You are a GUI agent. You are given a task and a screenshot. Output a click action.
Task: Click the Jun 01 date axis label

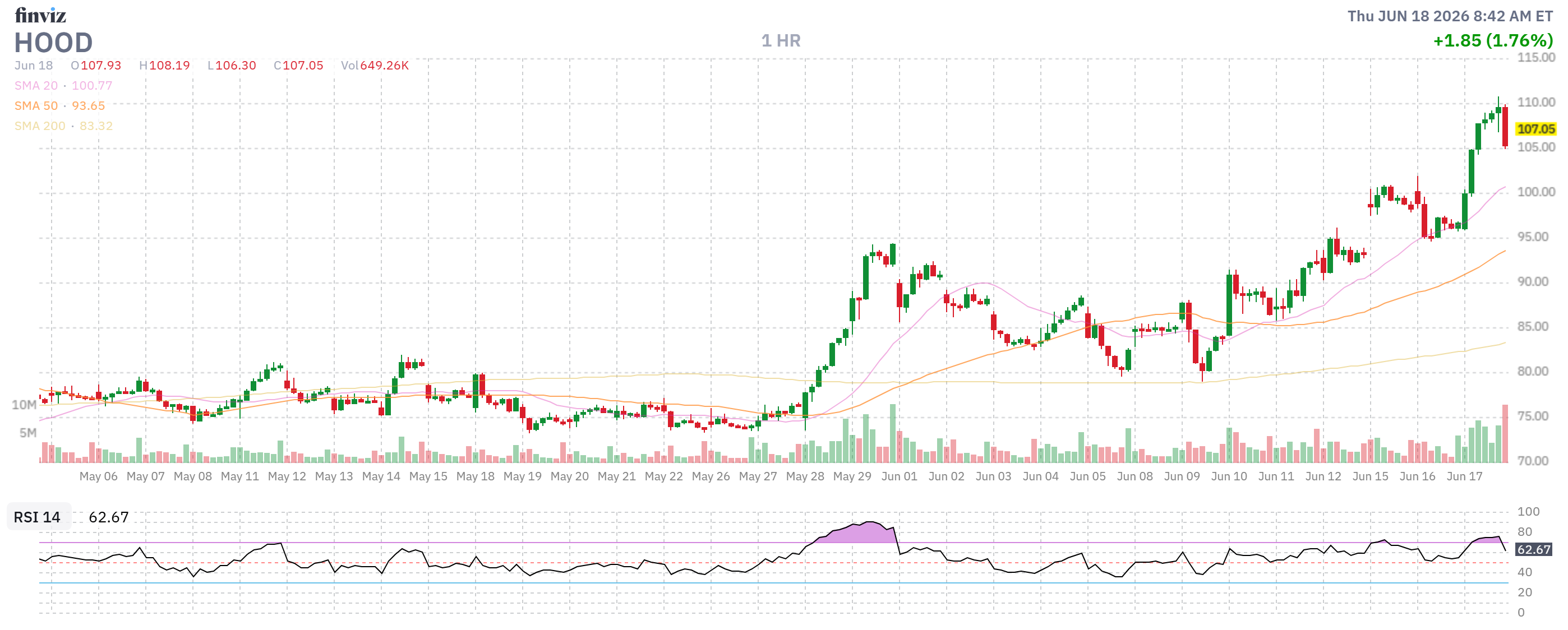point(899,477)
